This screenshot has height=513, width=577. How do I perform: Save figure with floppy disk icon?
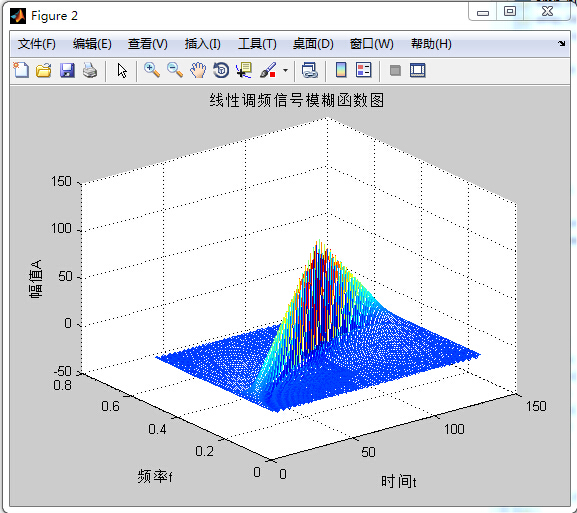67,70
